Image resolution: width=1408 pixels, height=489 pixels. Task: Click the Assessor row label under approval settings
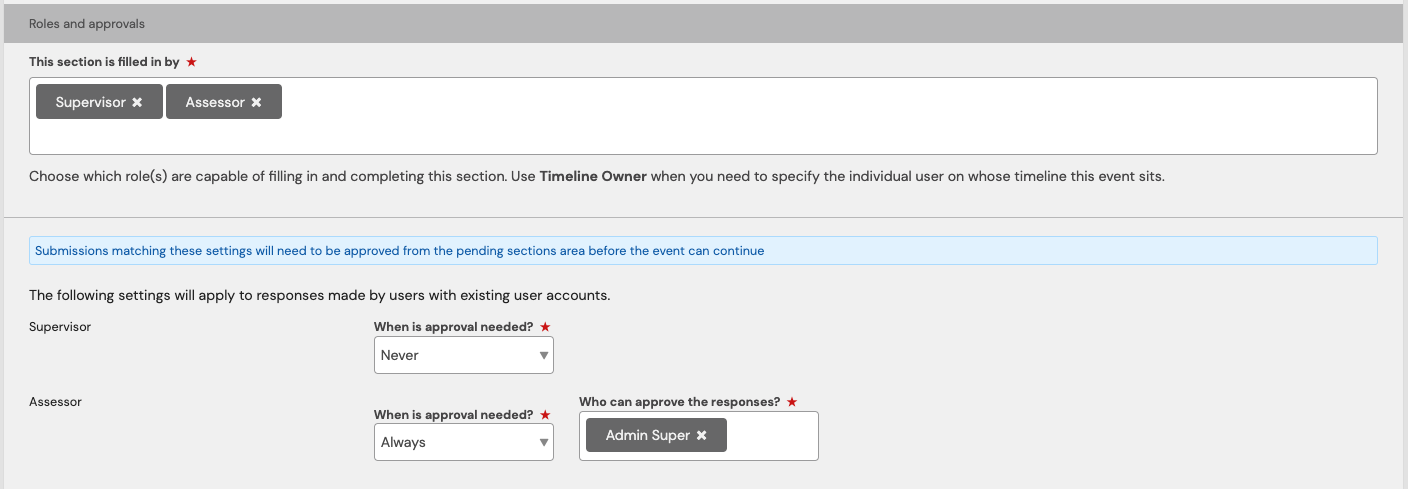[x=55, y=402]
